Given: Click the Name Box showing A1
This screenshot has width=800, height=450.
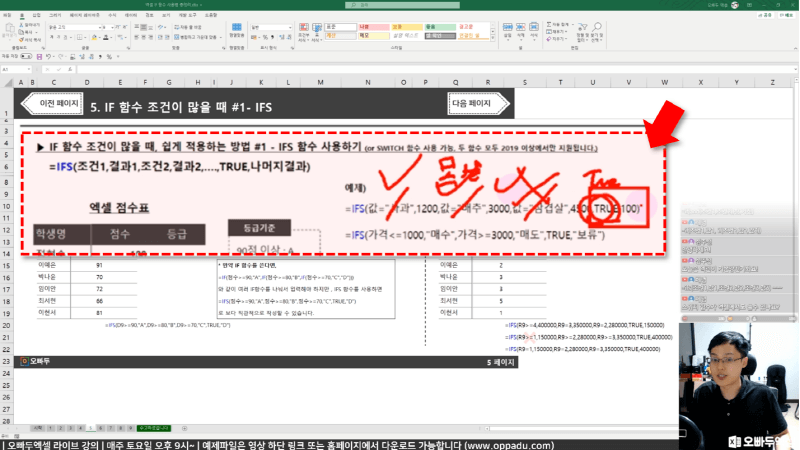Looking at the screenshot, I should 16,69.
